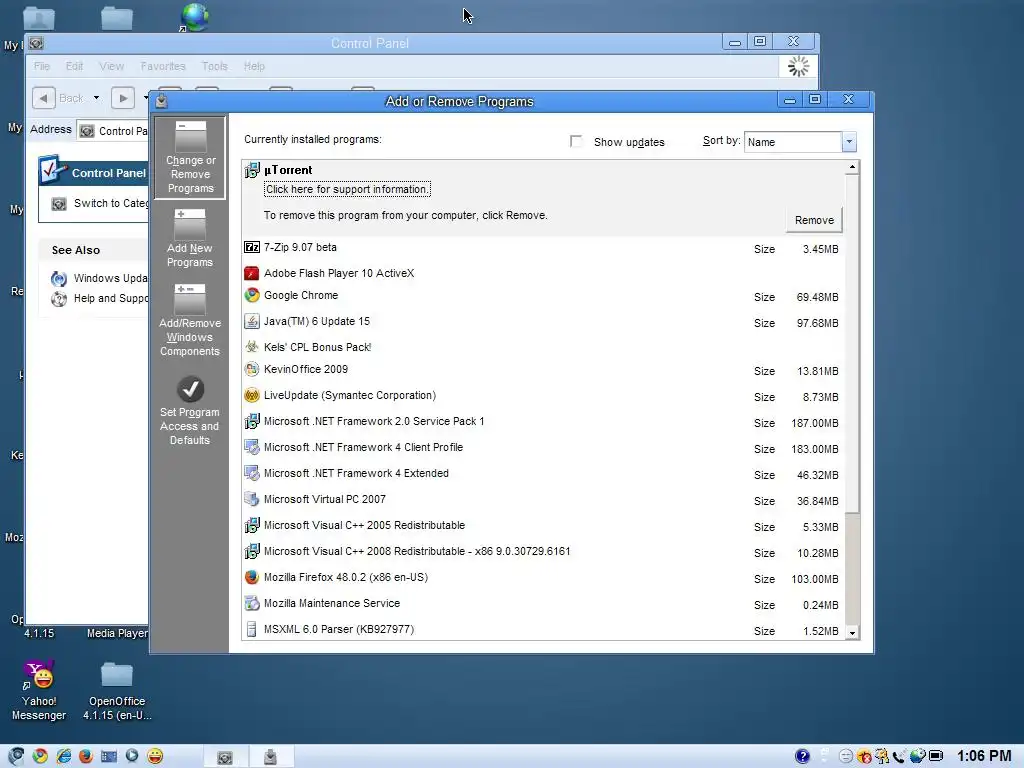This screenshot has height=768, width=1024.
Task: Click the Microsoft Virtual PC 2007 icon
Action: coord(251,499)
